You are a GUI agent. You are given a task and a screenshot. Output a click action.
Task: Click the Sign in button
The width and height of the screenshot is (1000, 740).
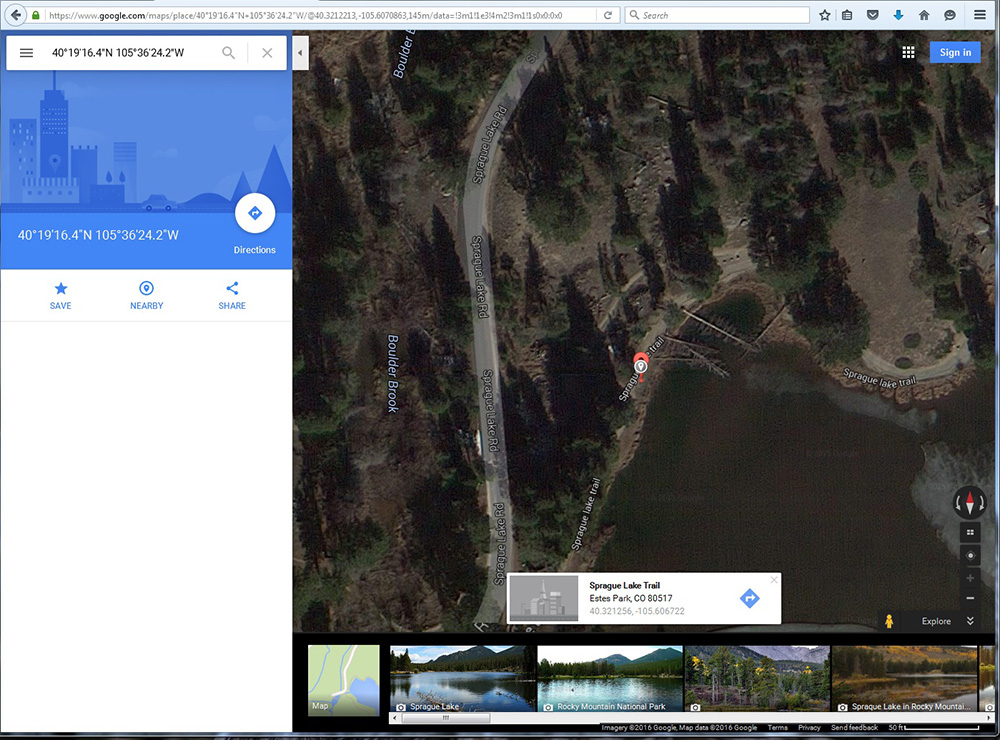click(954, 53)
